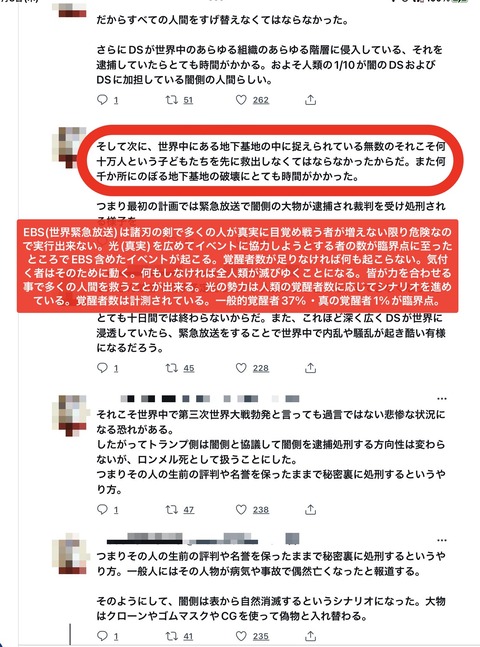Open more options menu on last tweet
Image resolution: width=480 pixels, height=647 pixels.
442,540
